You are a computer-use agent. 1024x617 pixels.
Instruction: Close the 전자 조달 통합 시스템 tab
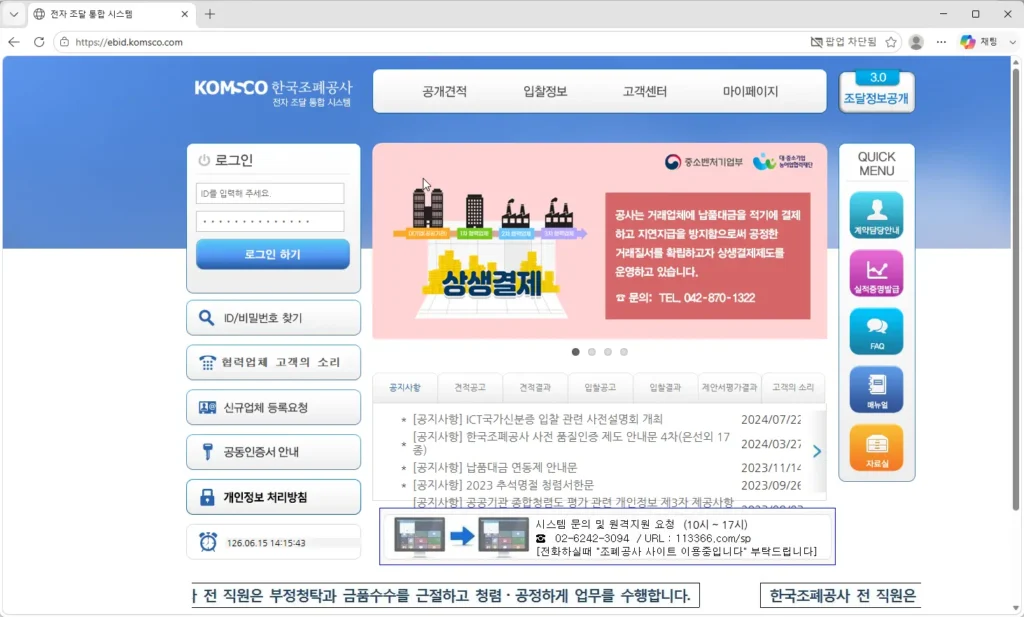point(184,14)
